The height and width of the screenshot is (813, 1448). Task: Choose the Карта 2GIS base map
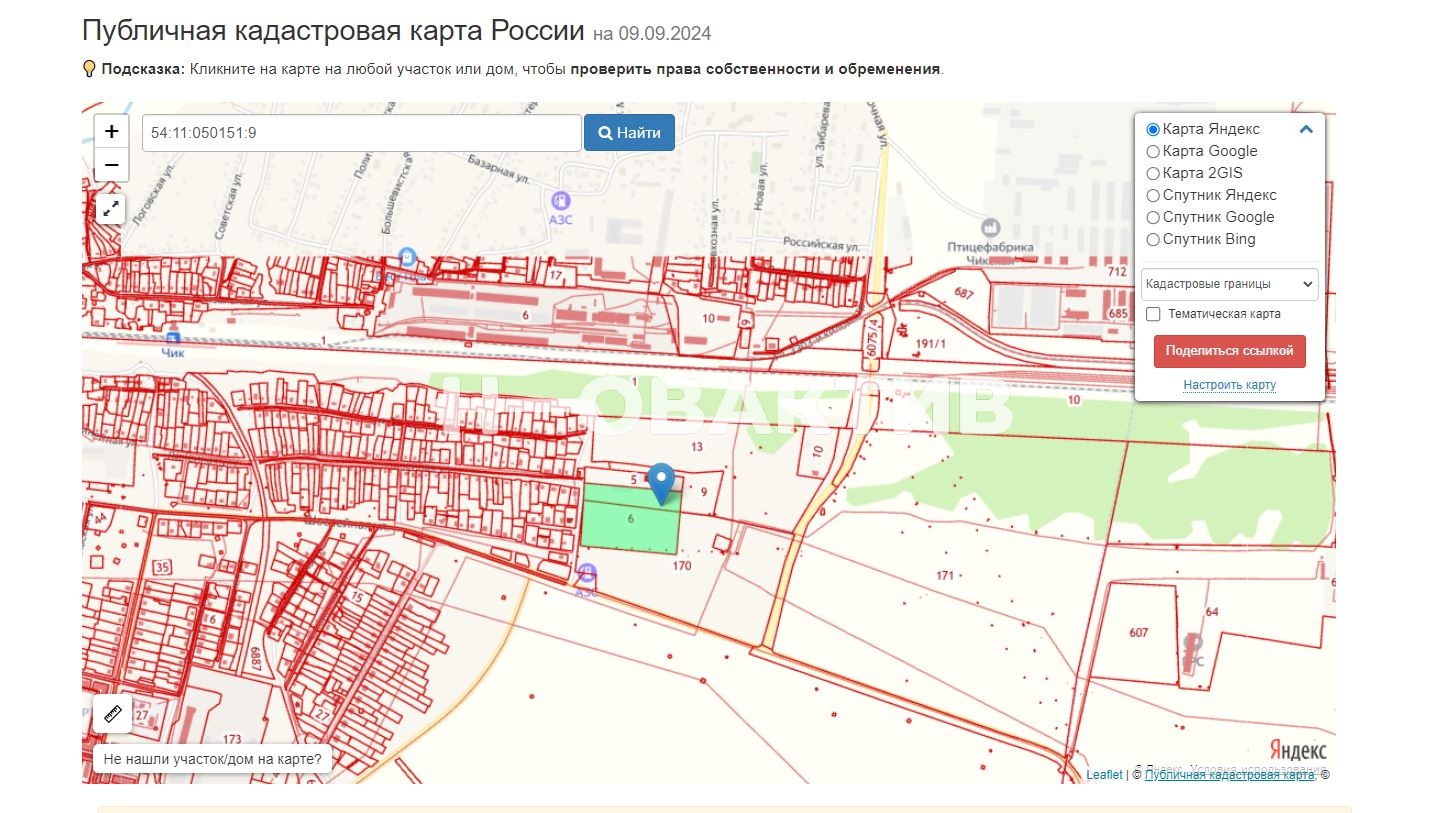coord(1153,174)
